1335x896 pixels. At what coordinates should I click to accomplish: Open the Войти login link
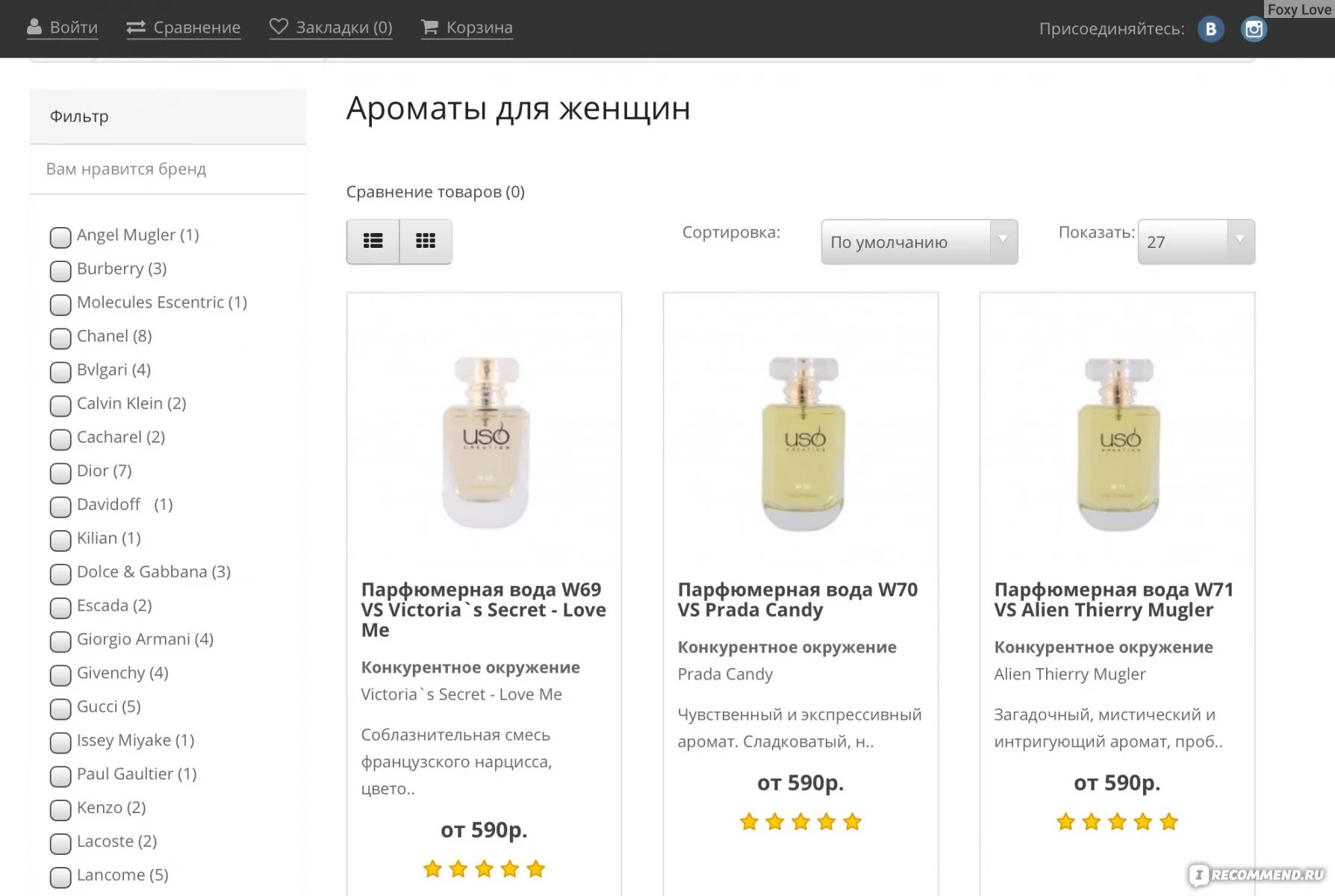73,28
